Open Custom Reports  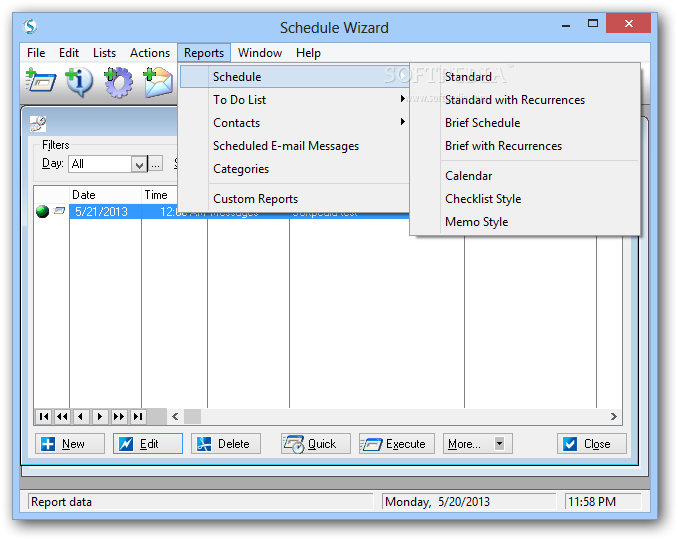click(294, 198)
